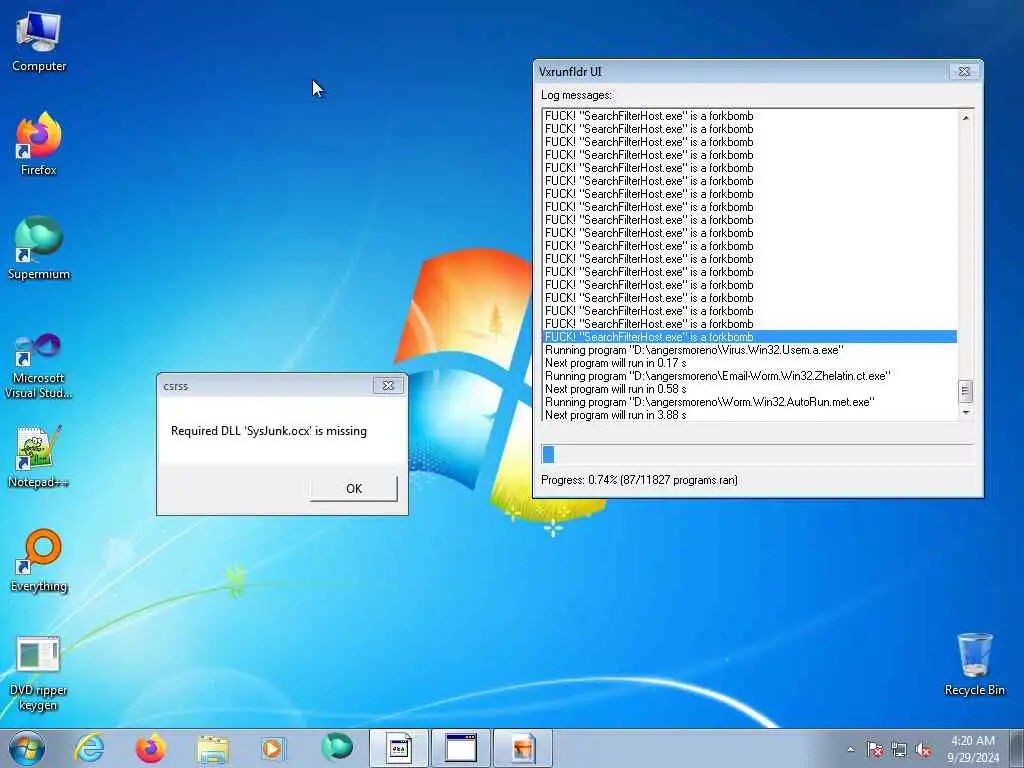
Task: Switch to the blank window taskbar button
Action: tap(460, 748)
